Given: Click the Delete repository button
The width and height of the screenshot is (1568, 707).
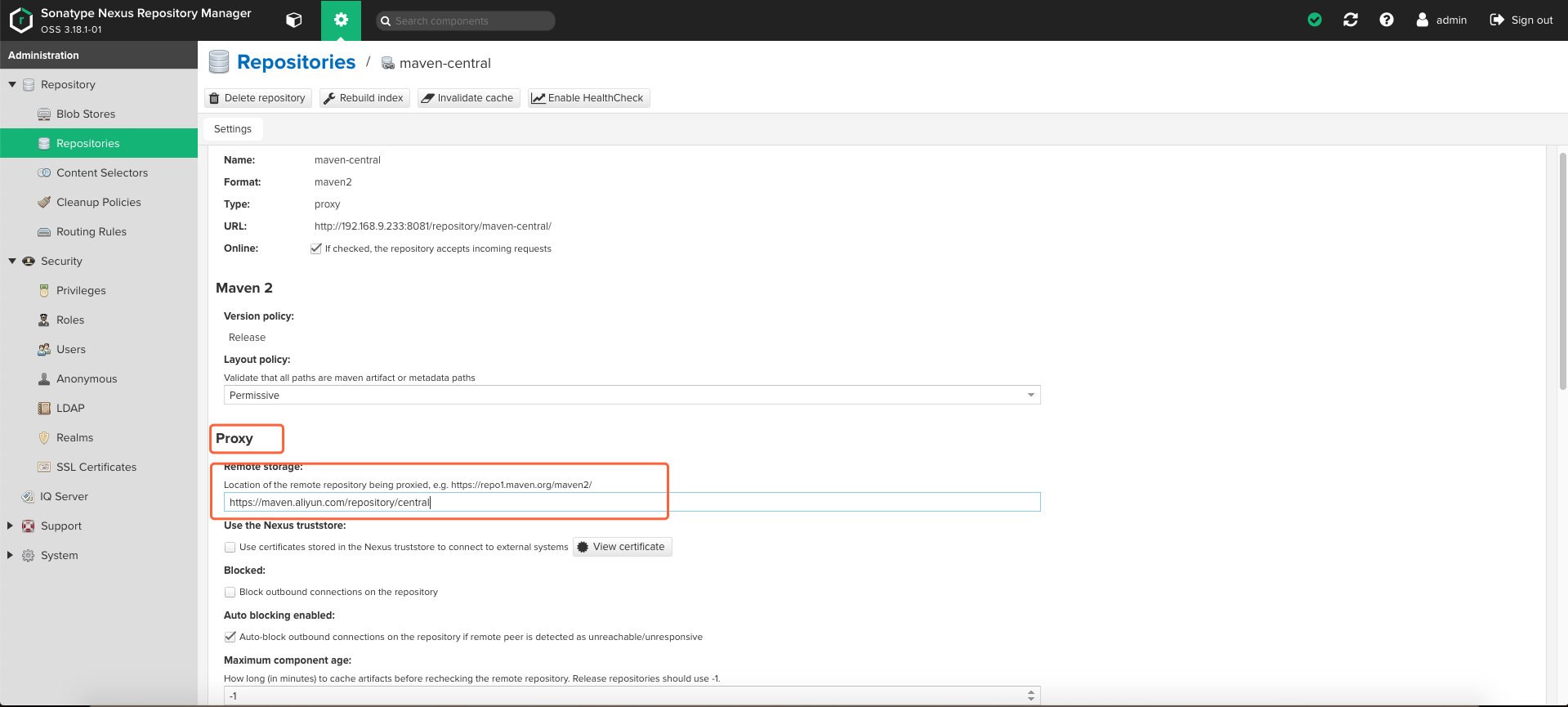Looking at the screenshot, I should click(257, 98).
